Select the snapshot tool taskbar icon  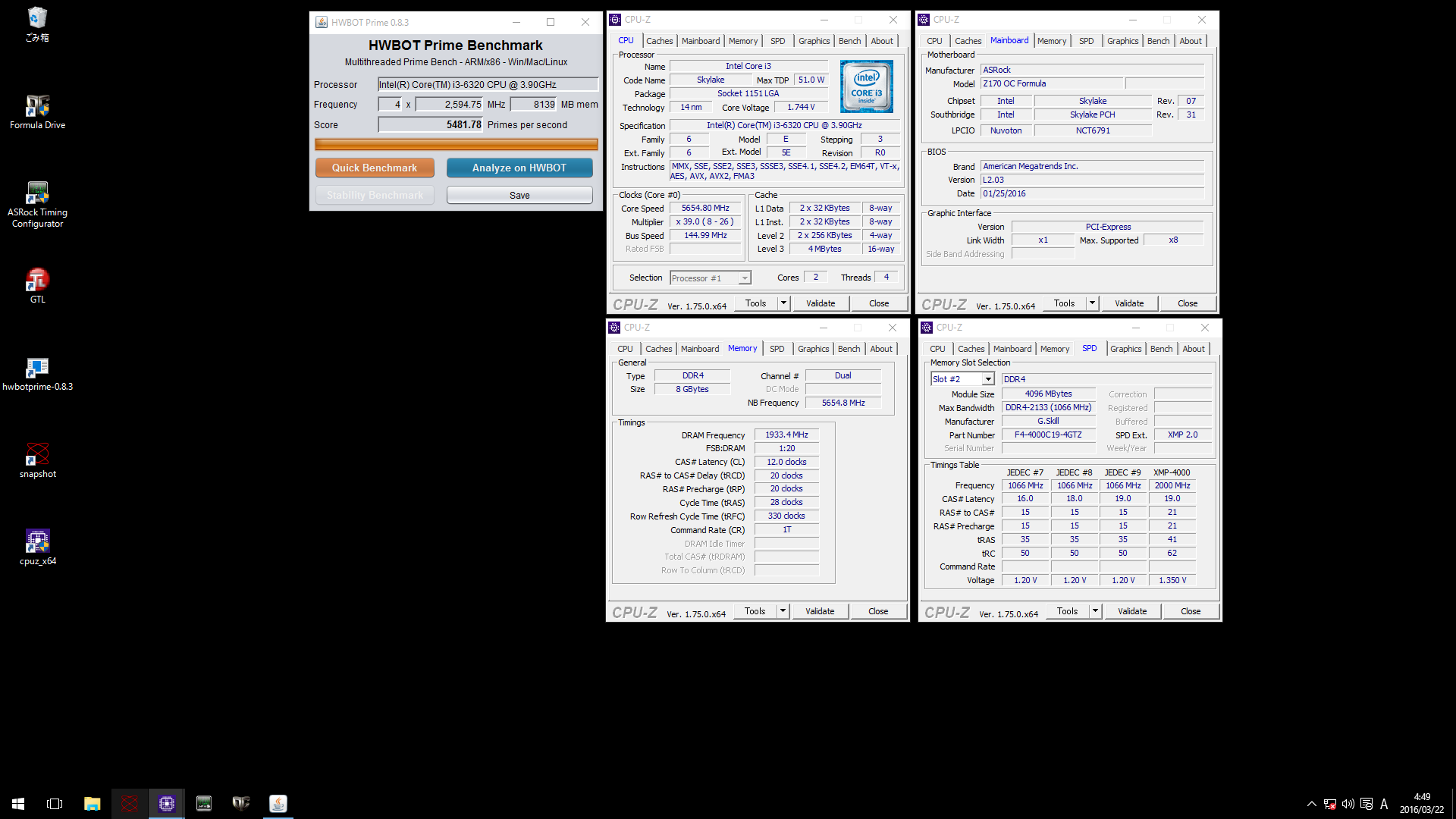pyautogui.click(x=129, y=803)
